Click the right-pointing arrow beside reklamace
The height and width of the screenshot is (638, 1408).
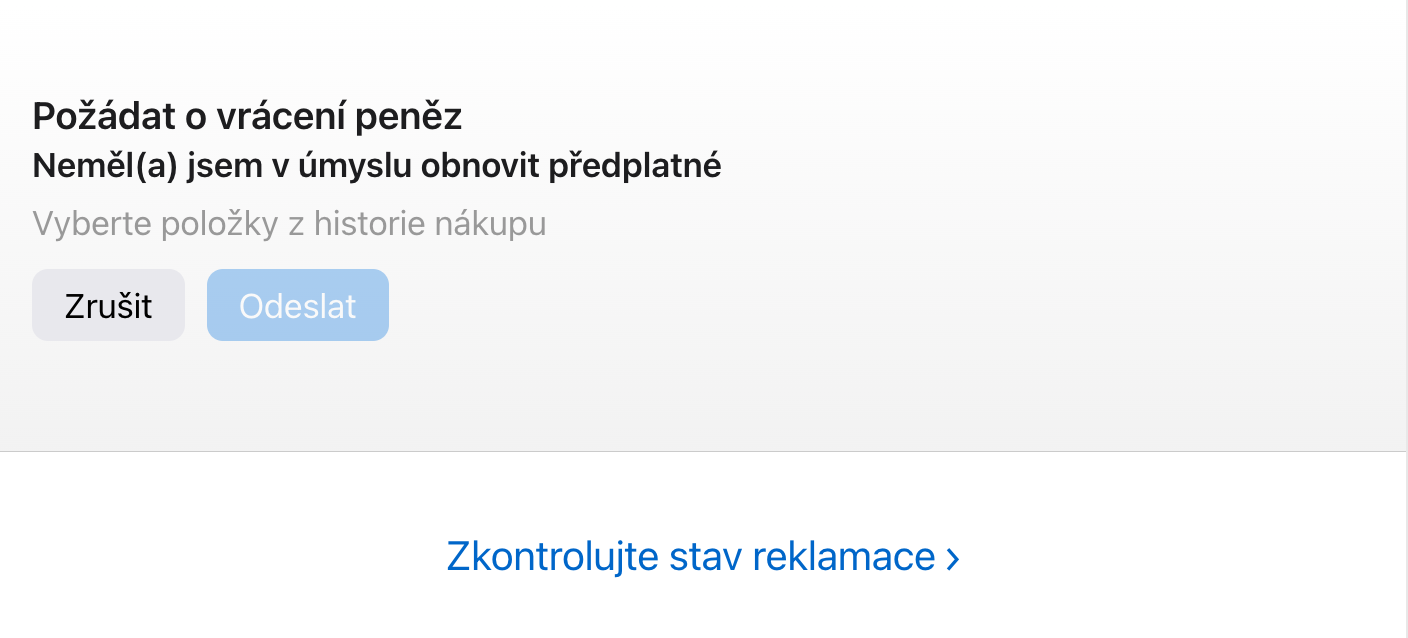tap(952, 558)
